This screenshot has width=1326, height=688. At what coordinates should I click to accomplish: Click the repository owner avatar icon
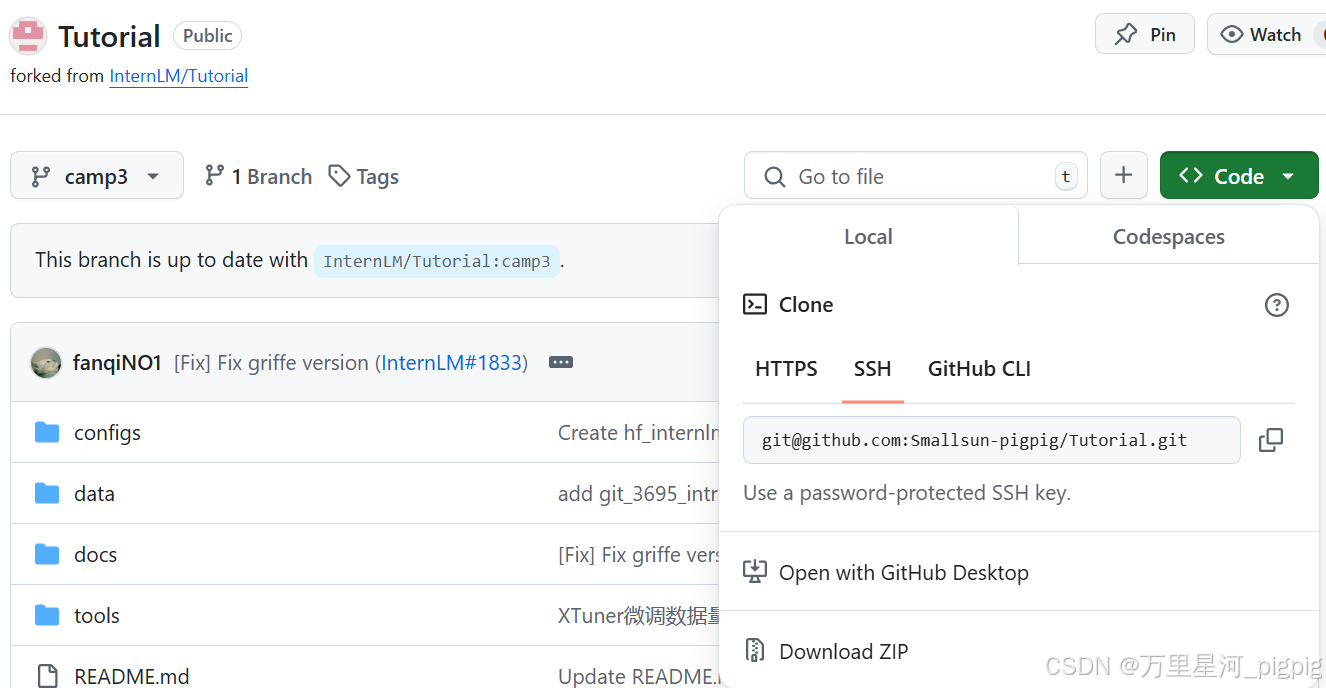click(x=28, y=36)
